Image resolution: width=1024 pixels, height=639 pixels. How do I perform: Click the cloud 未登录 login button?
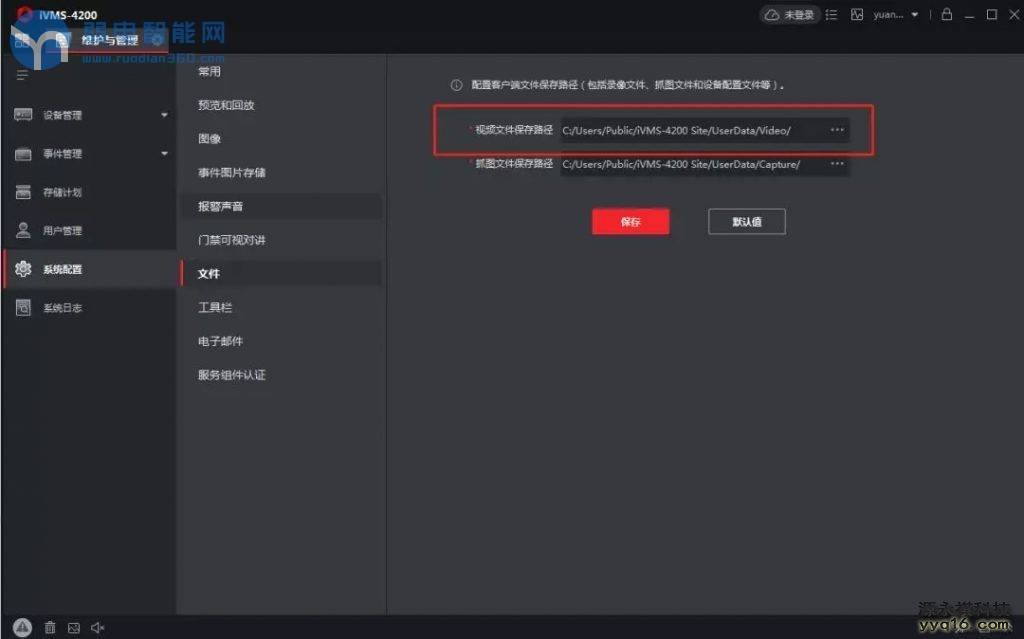[x=788, y=15]
